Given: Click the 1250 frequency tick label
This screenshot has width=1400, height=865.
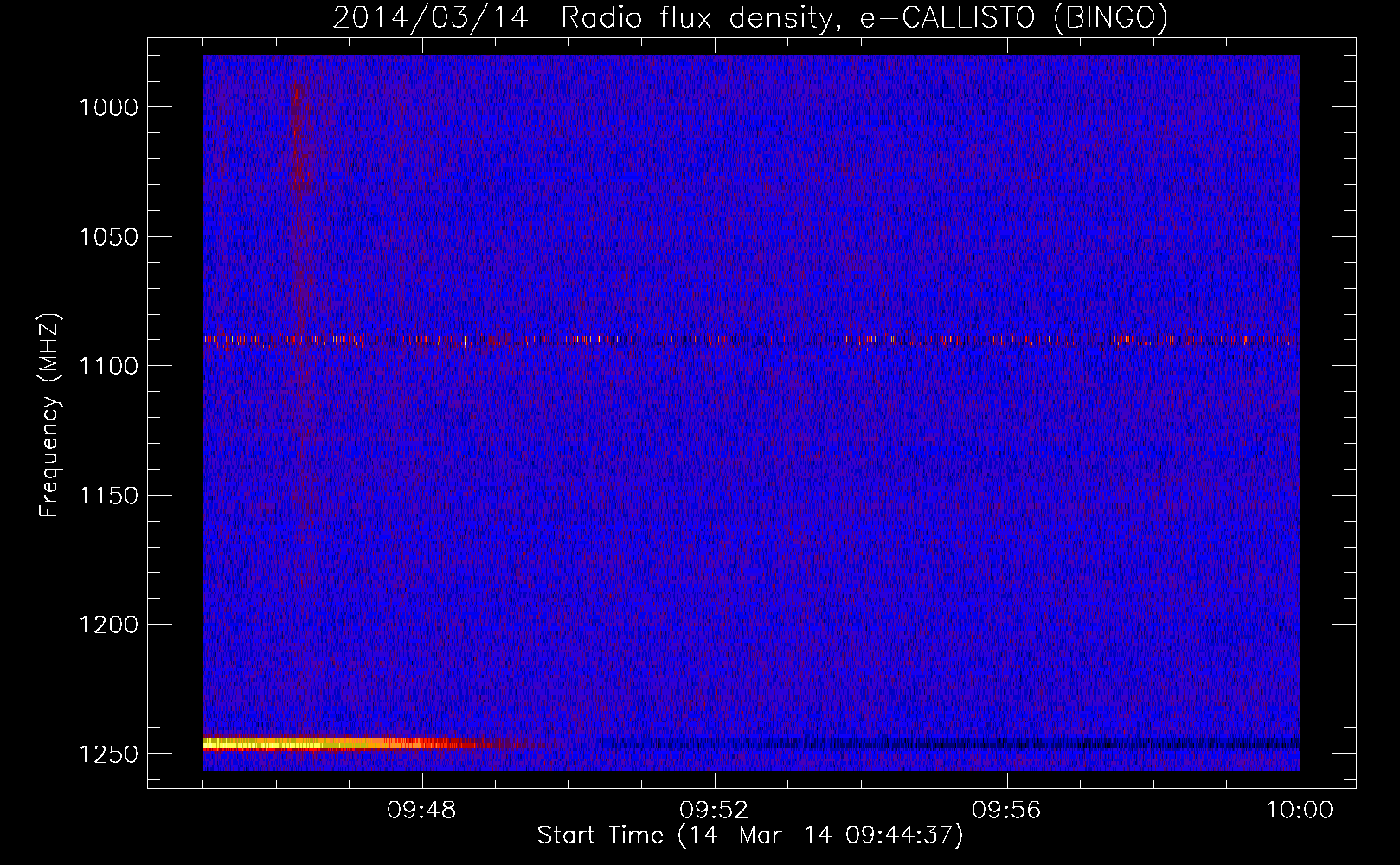Looking at the screenshot, I should tap(109, 754).
